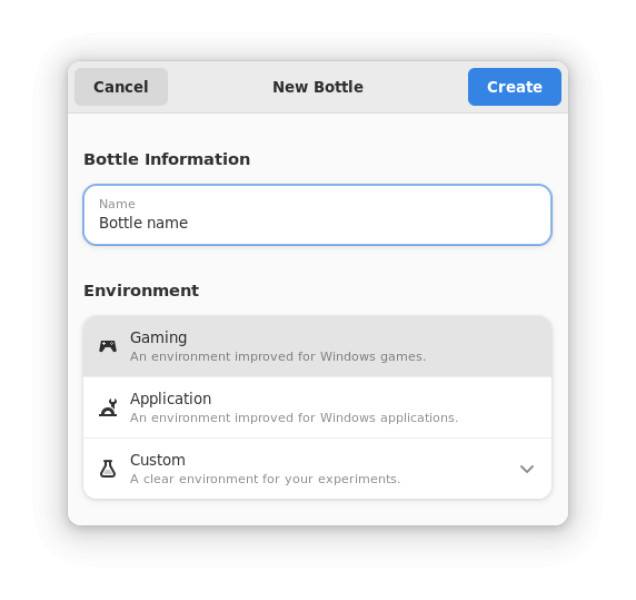Click the Gaming controller icon
Image resolution: width=636 pixels, height=600 pixels.
point(107,346)
